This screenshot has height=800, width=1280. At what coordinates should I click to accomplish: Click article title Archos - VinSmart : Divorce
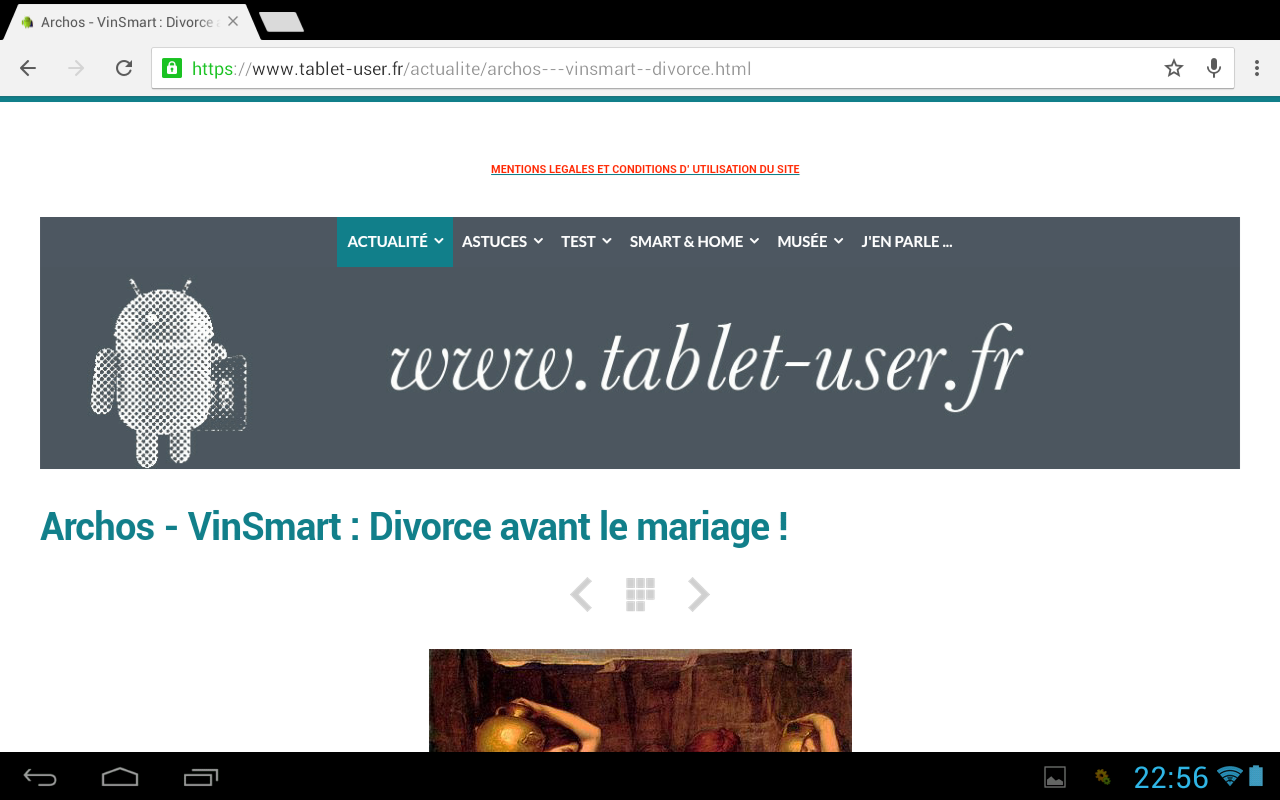point(414,526)
